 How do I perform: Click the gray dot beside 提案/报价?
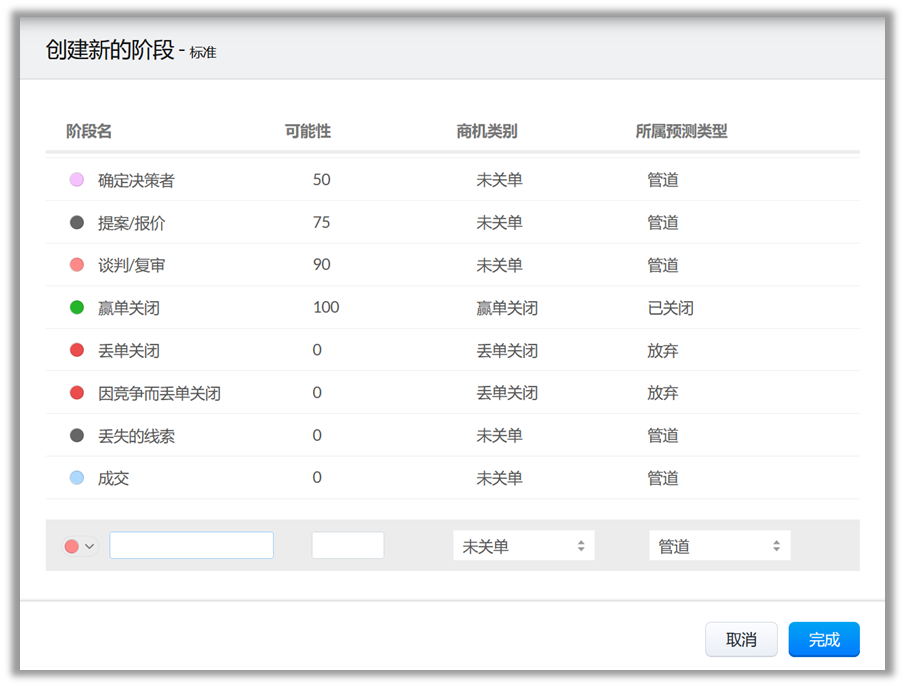point(77,223)
